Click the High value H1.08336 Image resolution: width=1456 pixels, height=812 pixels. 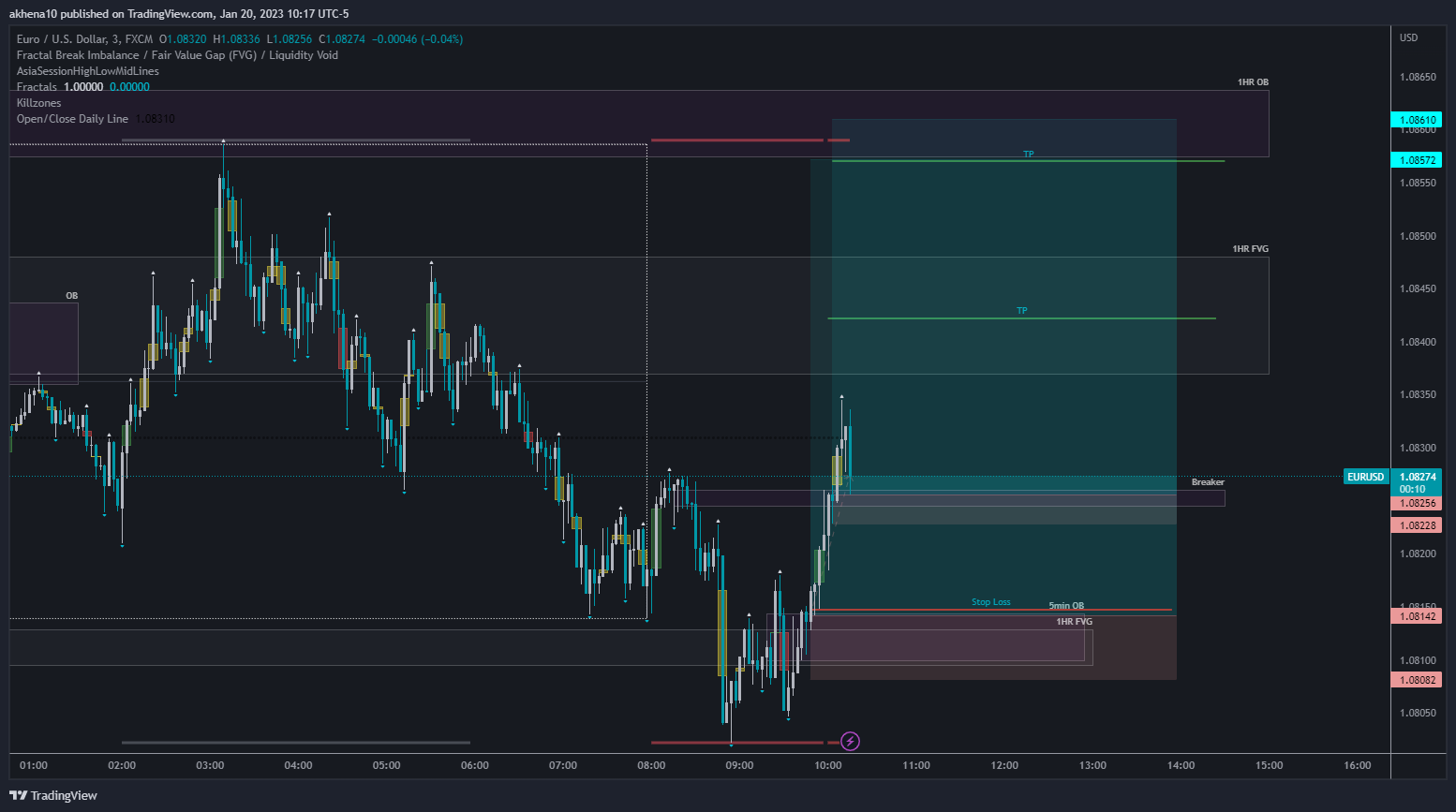(236, 39)
